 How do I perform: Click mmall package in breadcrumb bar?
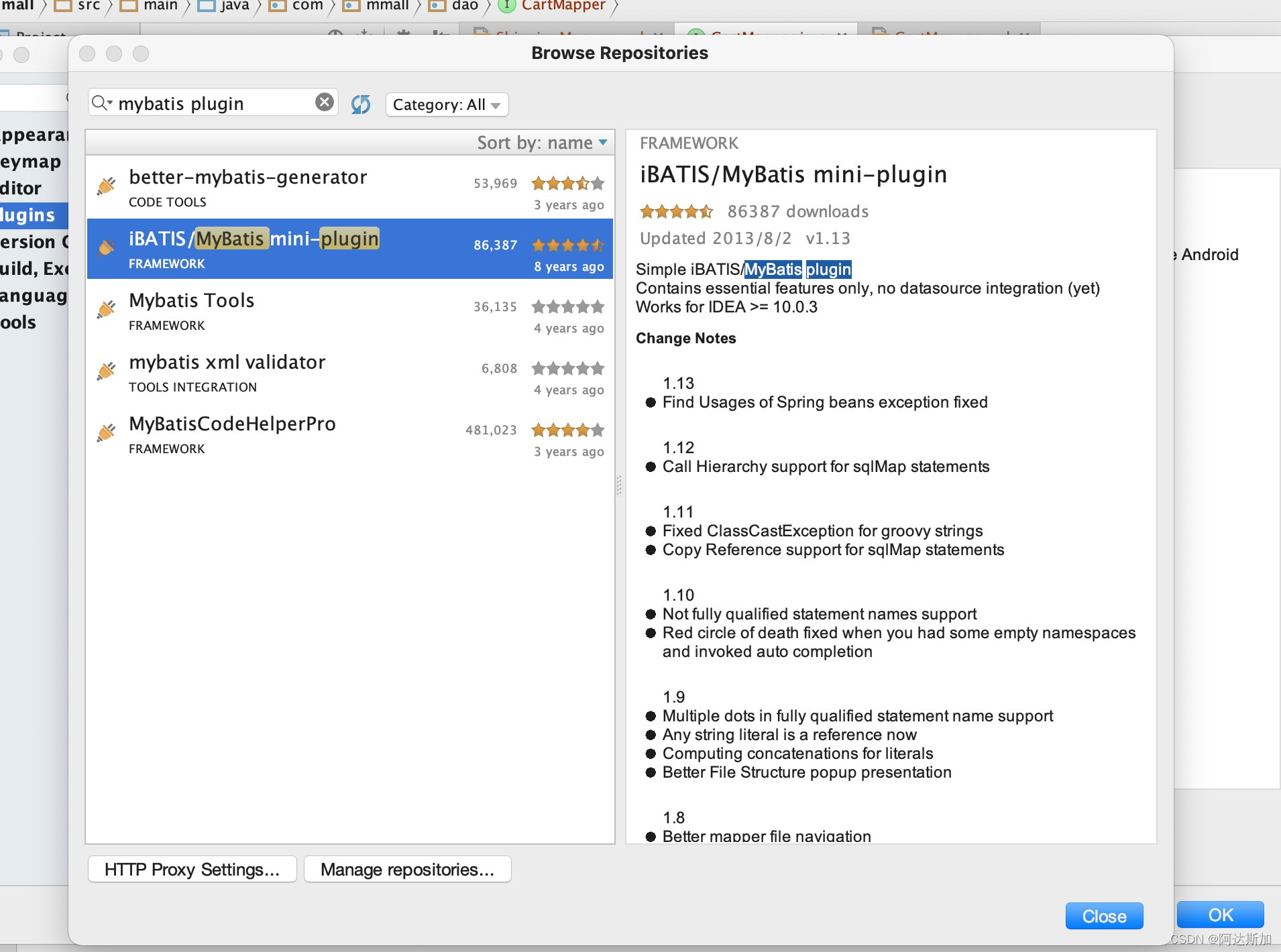click(x=376, y=5)
